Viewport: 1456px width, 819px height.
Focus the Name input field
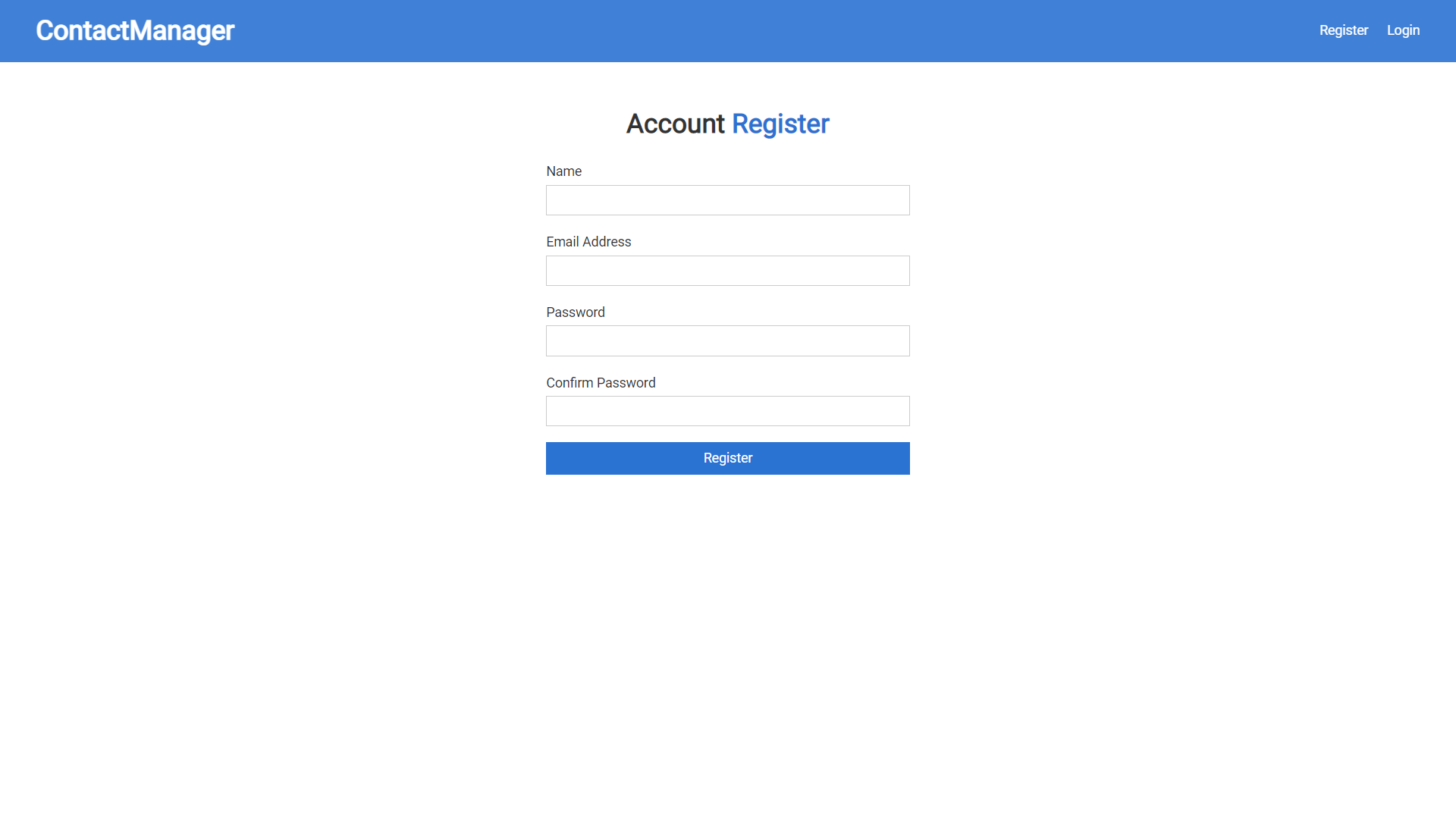point(727,200)
